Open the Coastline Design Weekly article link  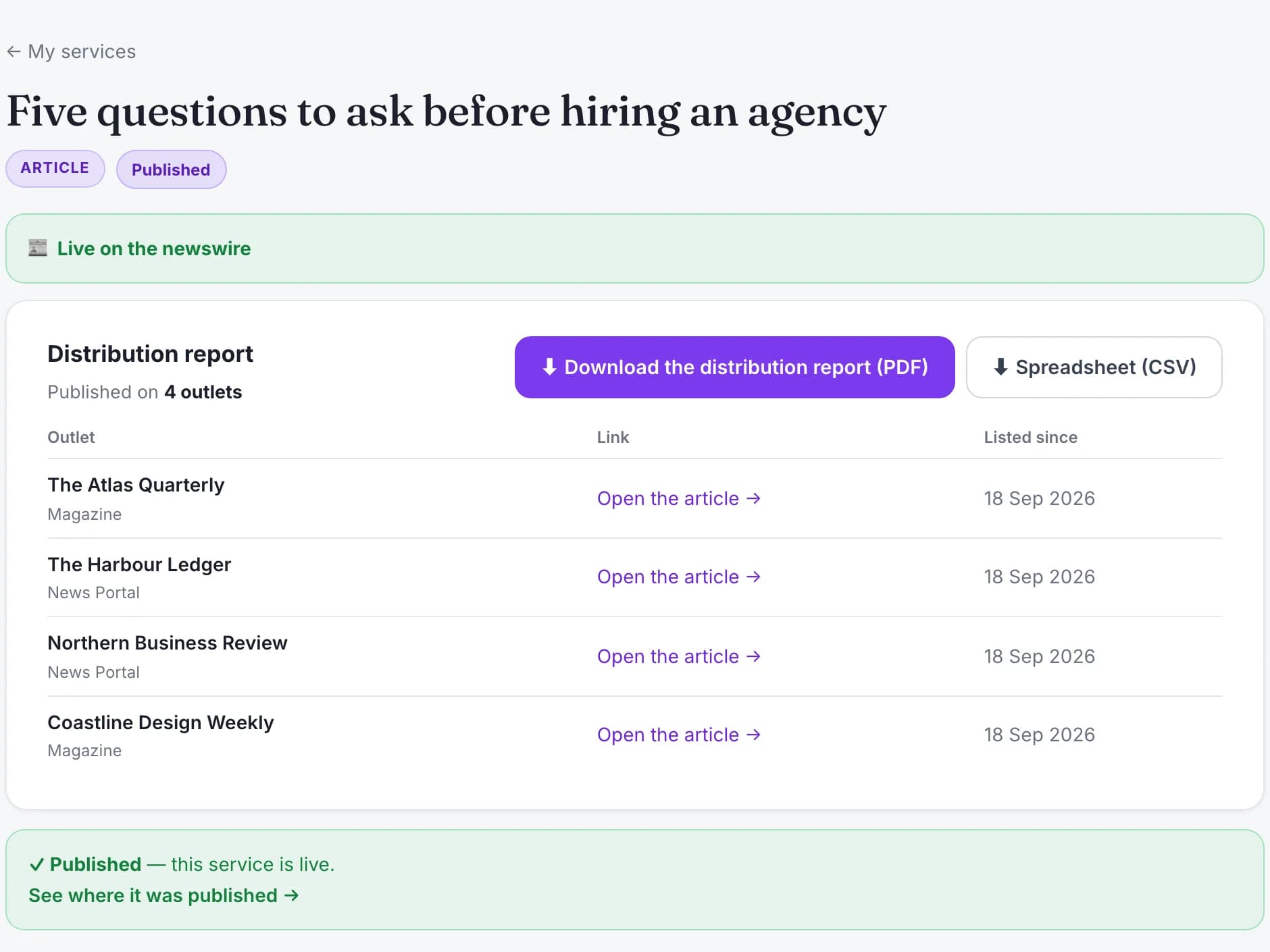click(679, 735)
